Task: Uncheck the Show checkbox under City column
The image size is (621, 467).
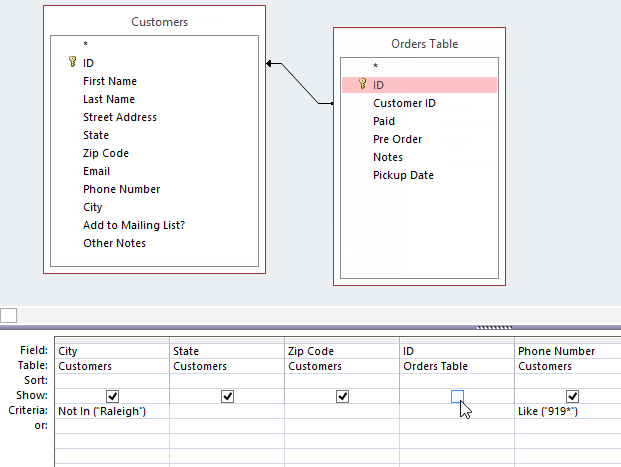Action: [113, 396]
